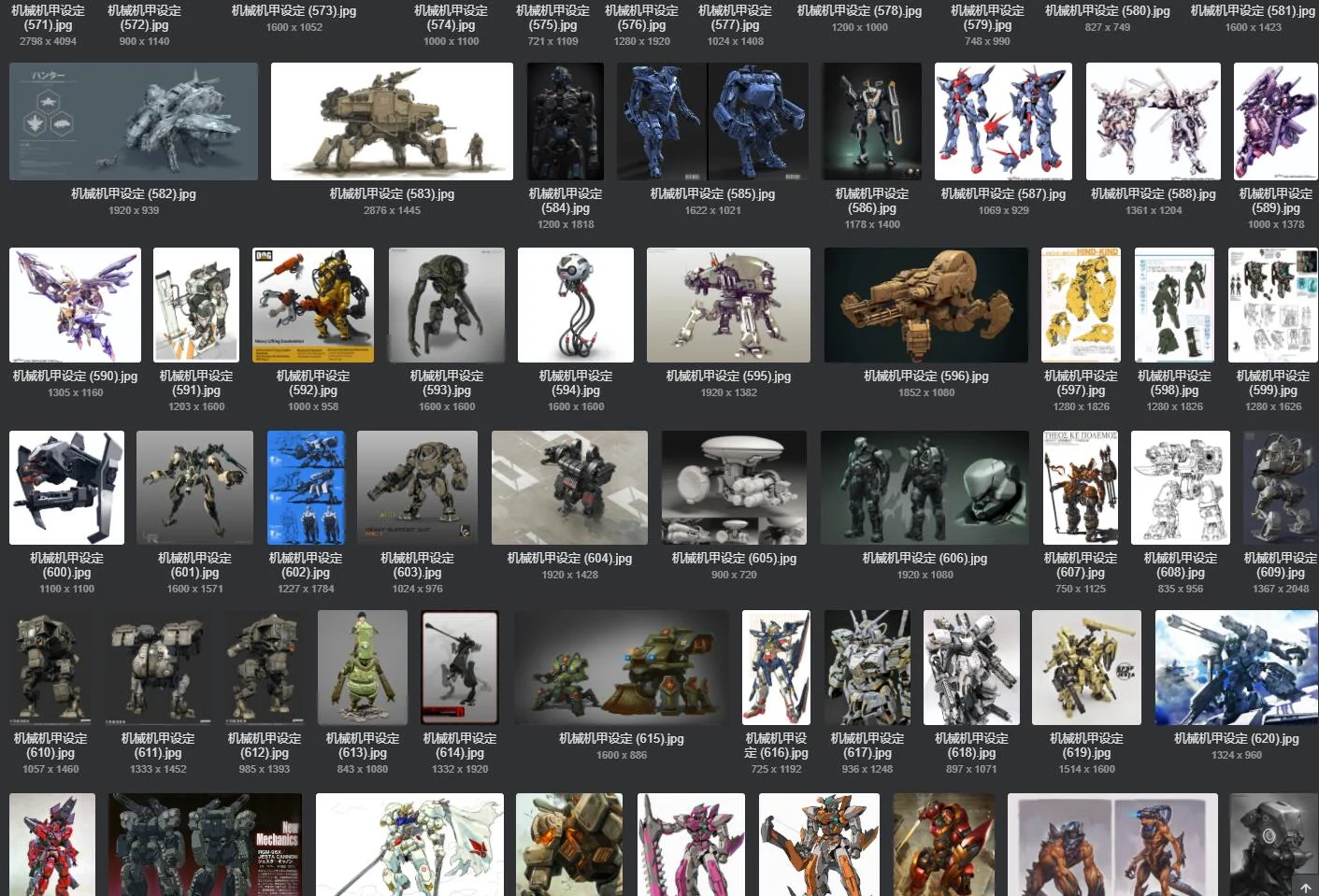The image size is (1319, 896).
Task: Select gold mech thumbnail (619)
Action: coord(1086,668)
